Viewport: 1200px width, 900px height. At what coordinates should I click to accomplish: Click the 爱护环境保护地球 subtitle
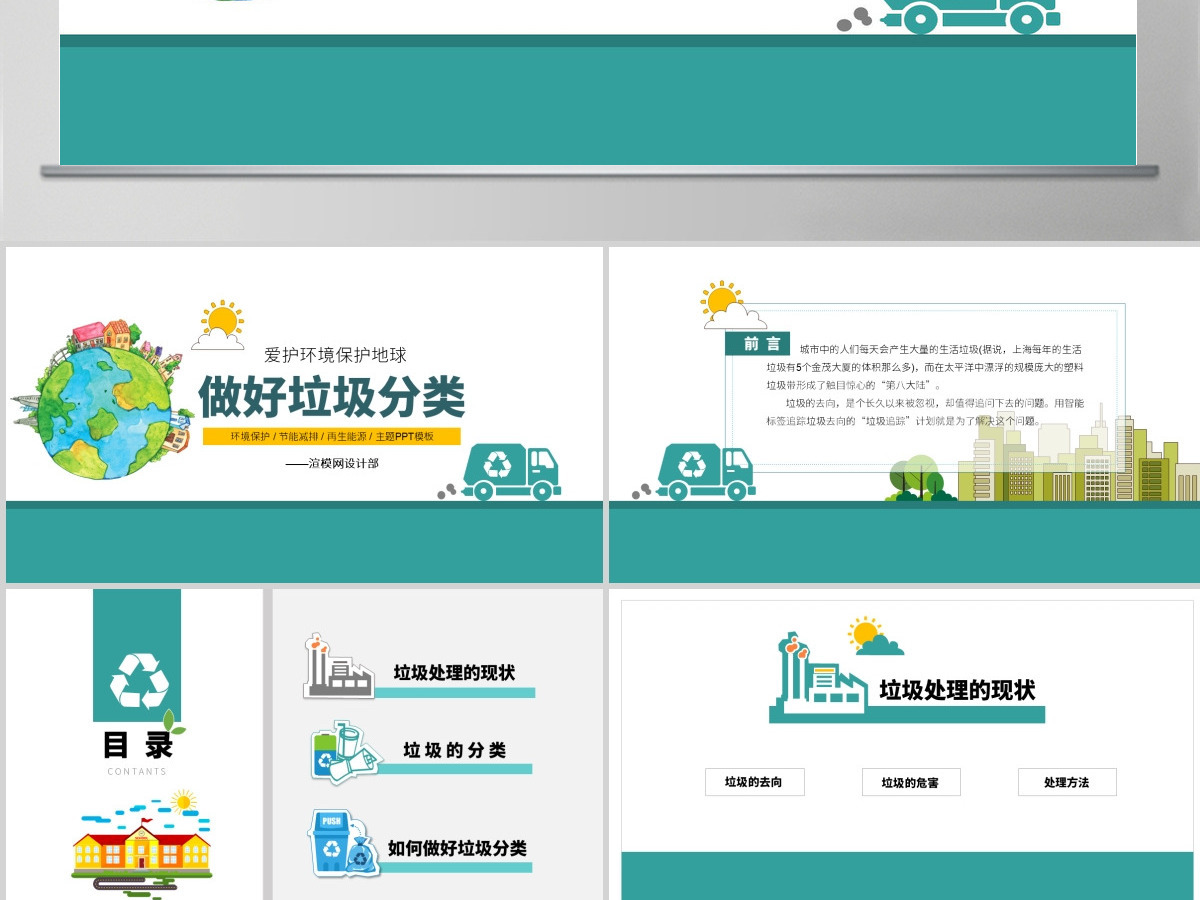(335, 354)
